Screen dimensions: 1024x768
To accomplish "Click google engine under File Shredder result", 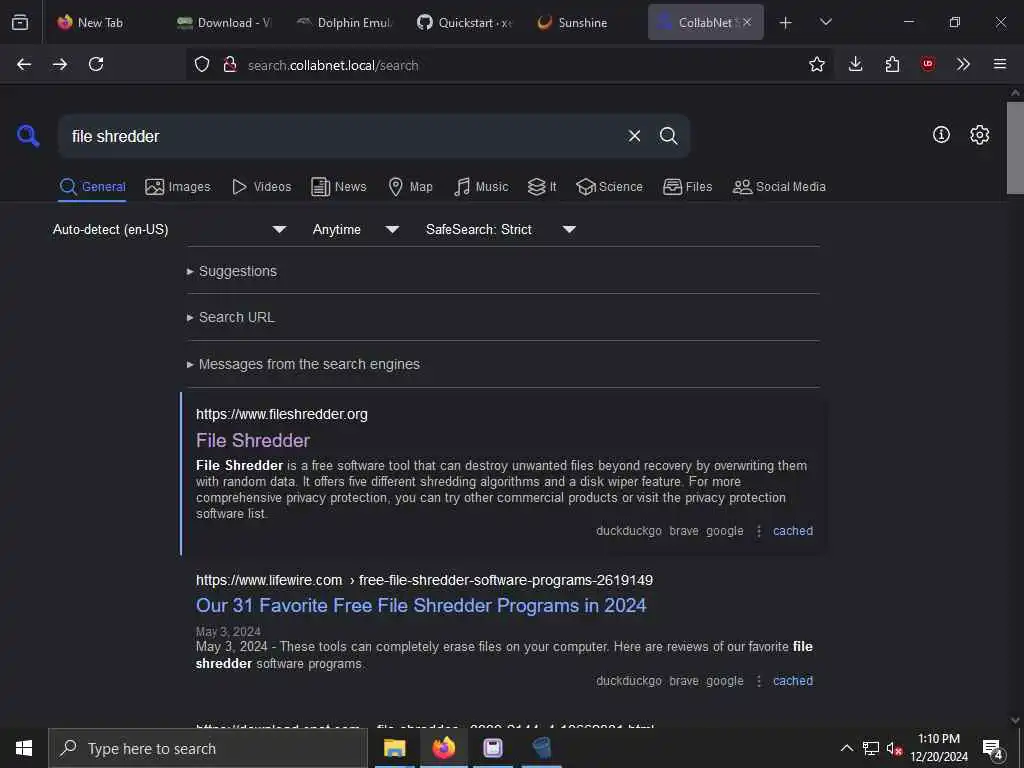I will point(724,531).
